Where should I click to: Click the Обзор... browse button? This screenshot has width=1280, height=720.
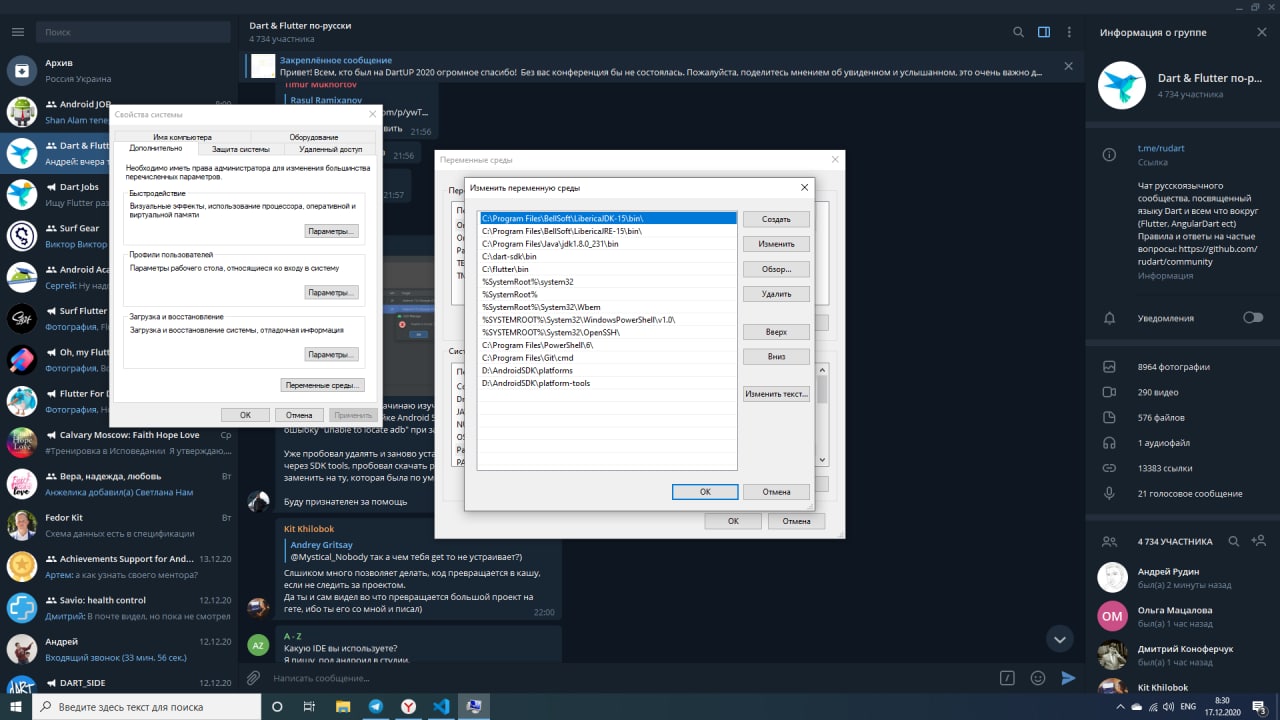click(776, 269)
